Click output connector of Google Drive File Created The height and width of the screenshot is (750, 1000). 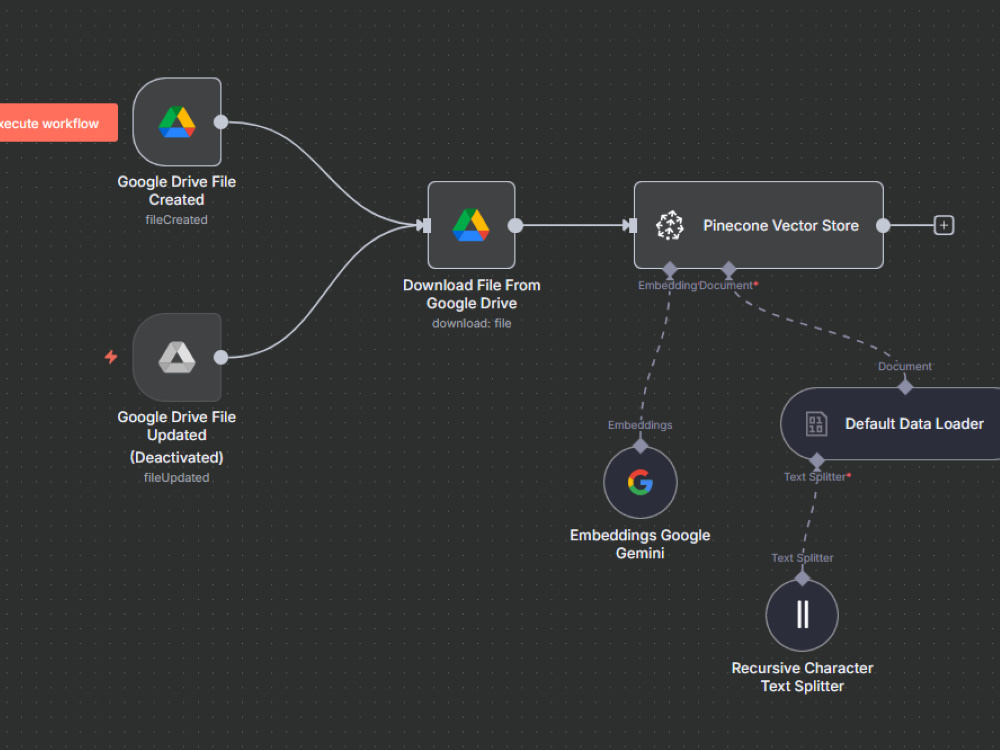point(221,122)
